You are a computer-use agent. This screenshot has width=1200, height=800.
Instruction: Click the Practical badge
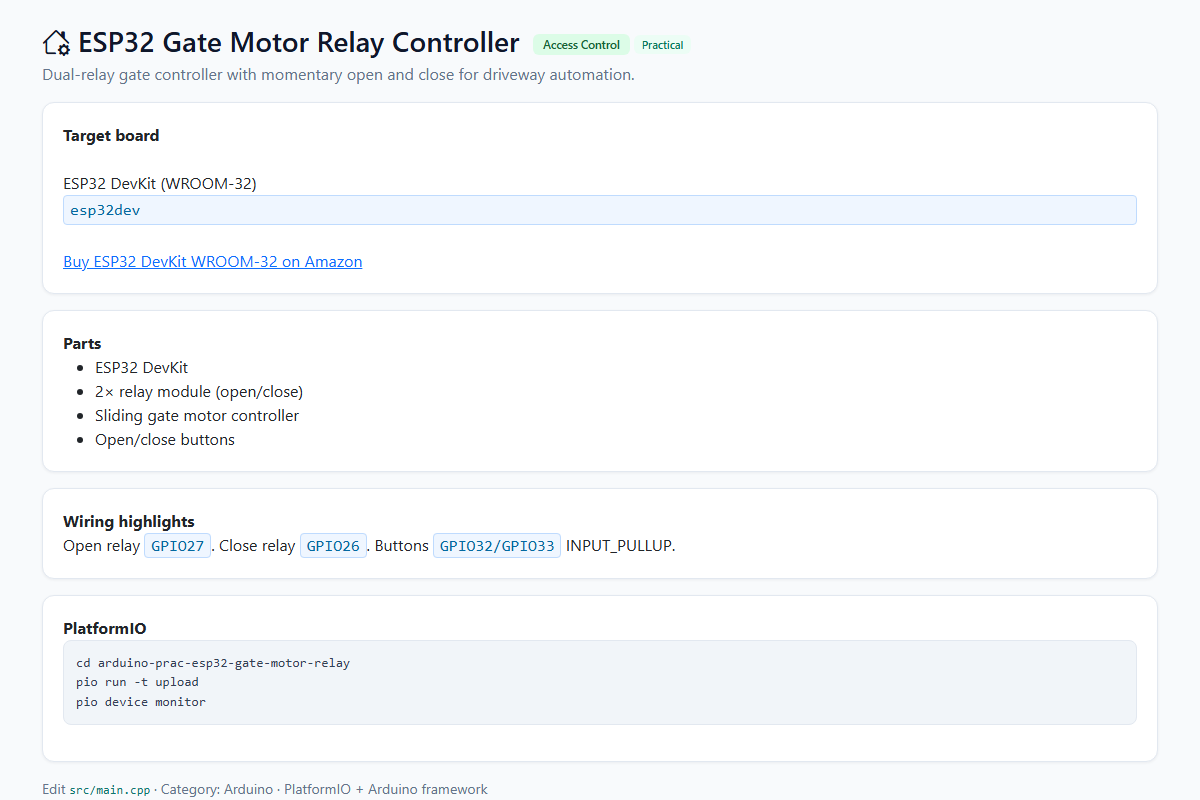click(x=662, y=45)
